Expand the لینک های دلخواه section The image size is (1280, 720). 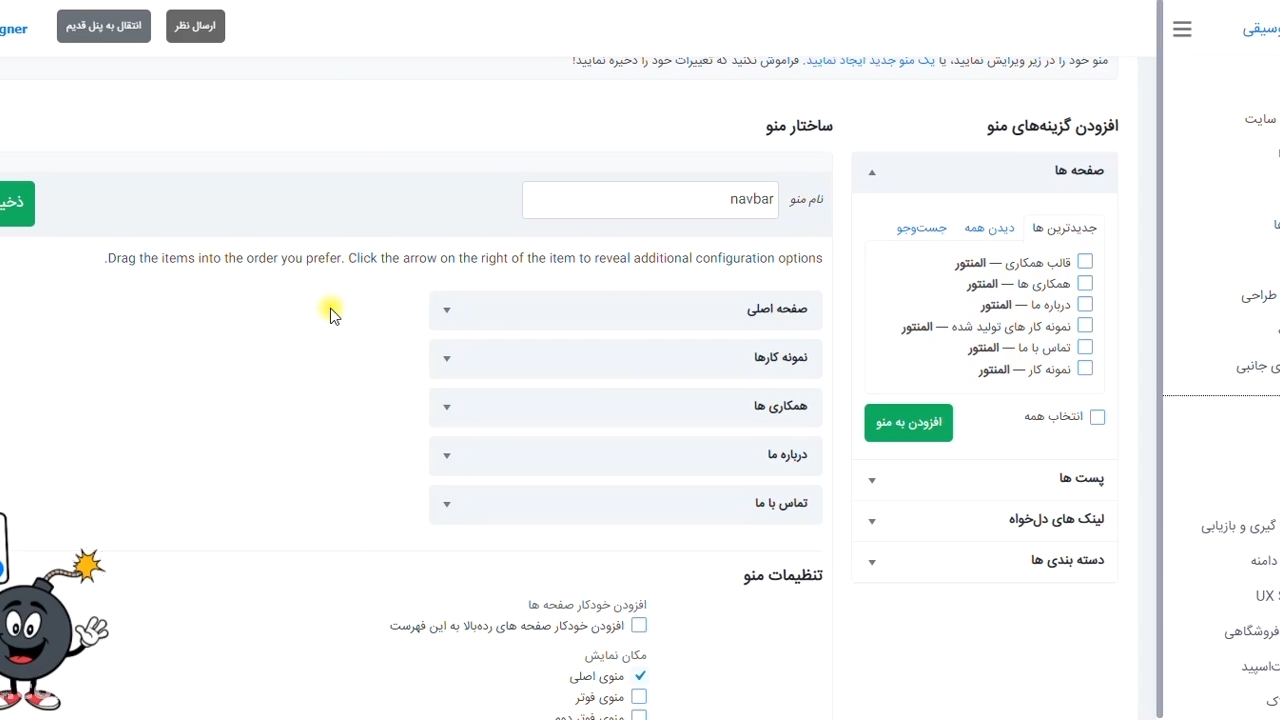tap(872, 522)
